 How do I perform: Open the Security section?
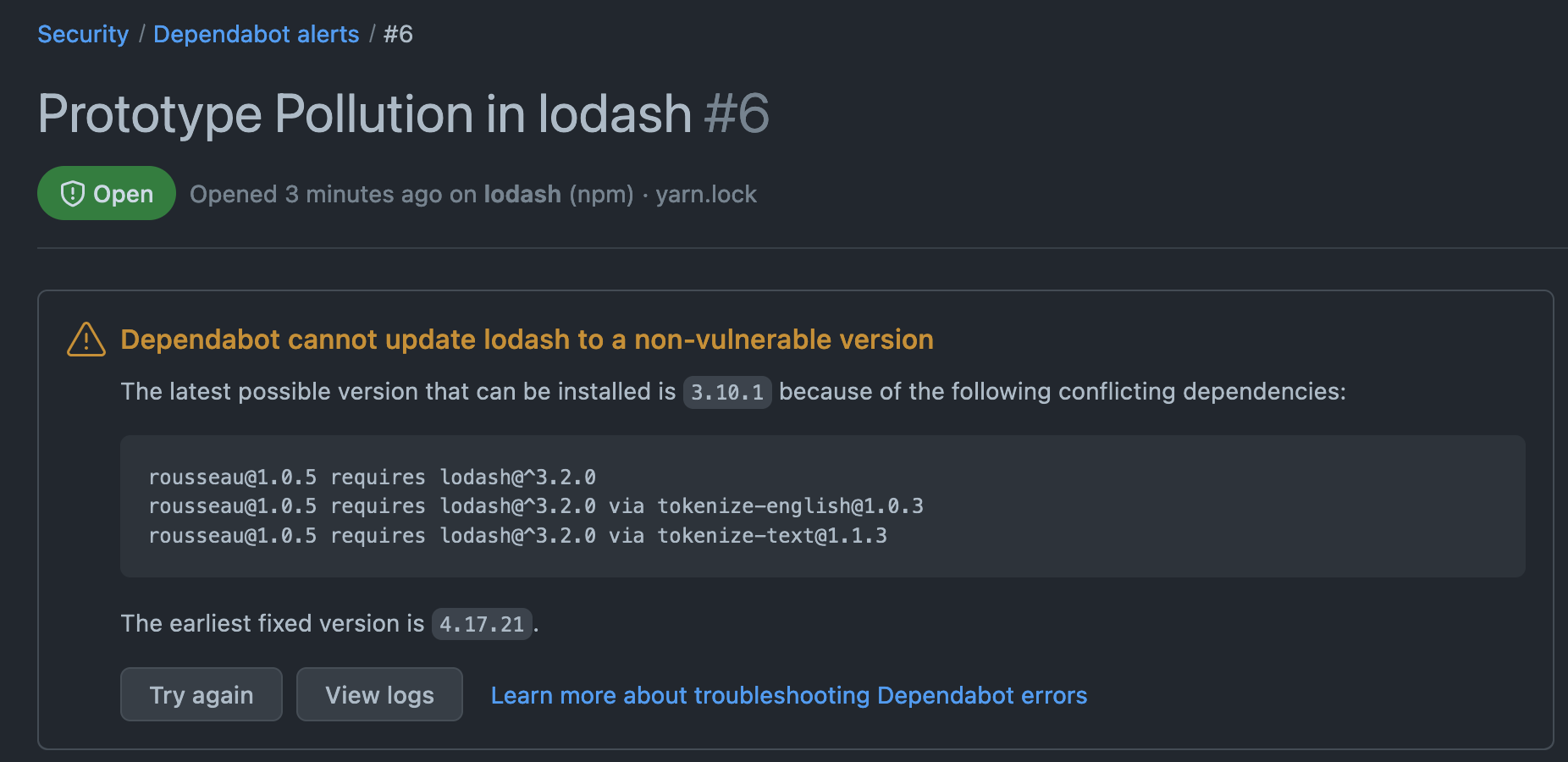coord(82,34)
